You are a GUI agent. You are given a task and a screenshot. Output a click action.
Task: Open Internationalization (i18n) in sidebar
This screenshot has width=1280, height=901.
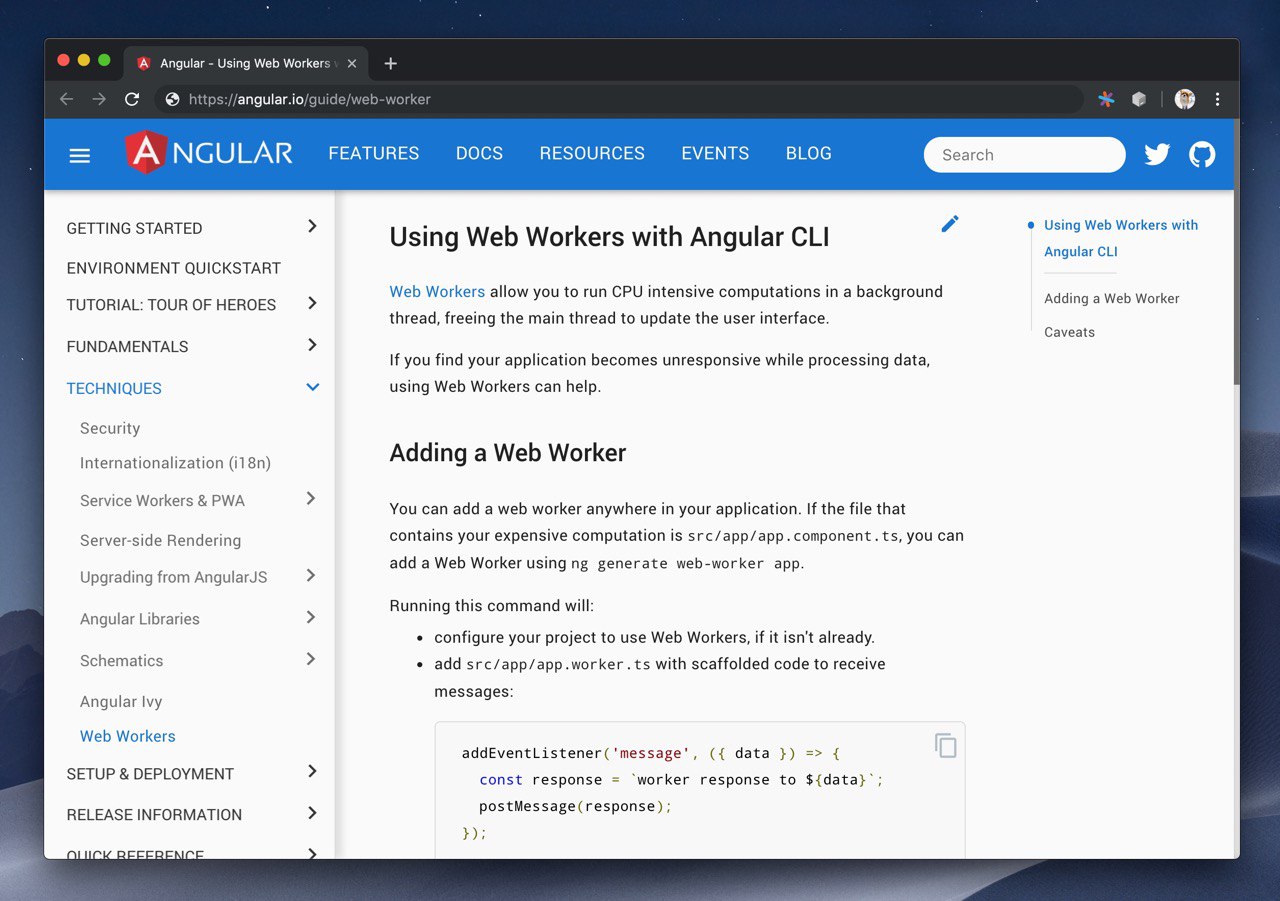pos(175,463)
